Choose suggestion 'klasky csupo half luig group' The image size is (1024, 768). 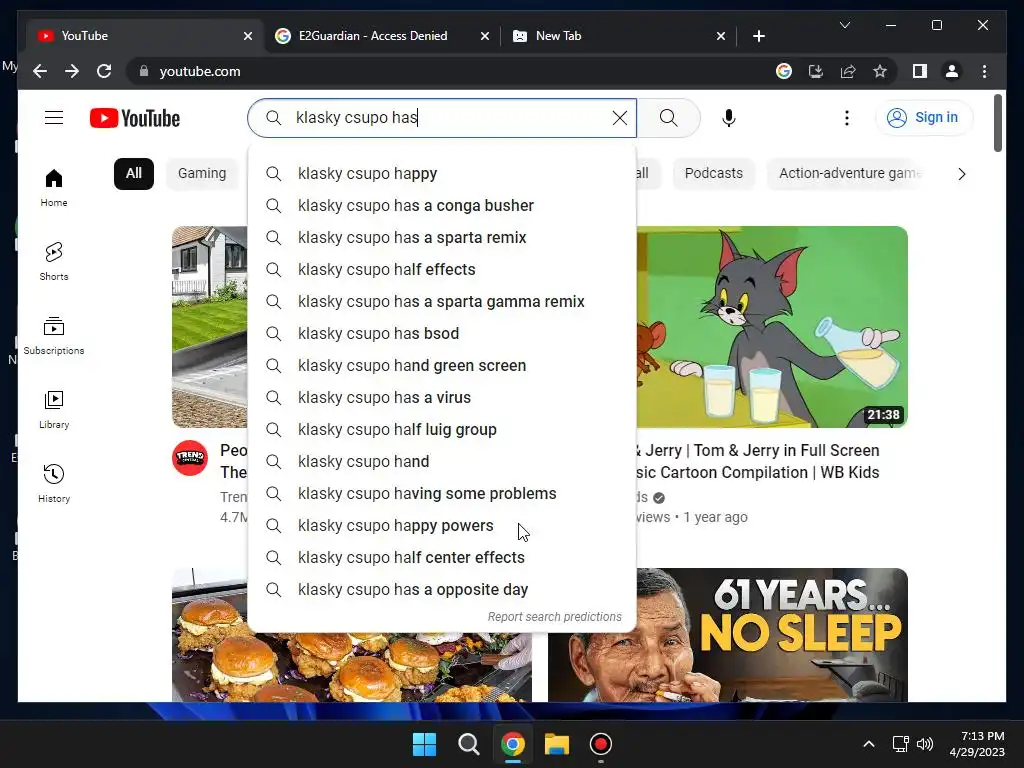(x=441, y=430)
